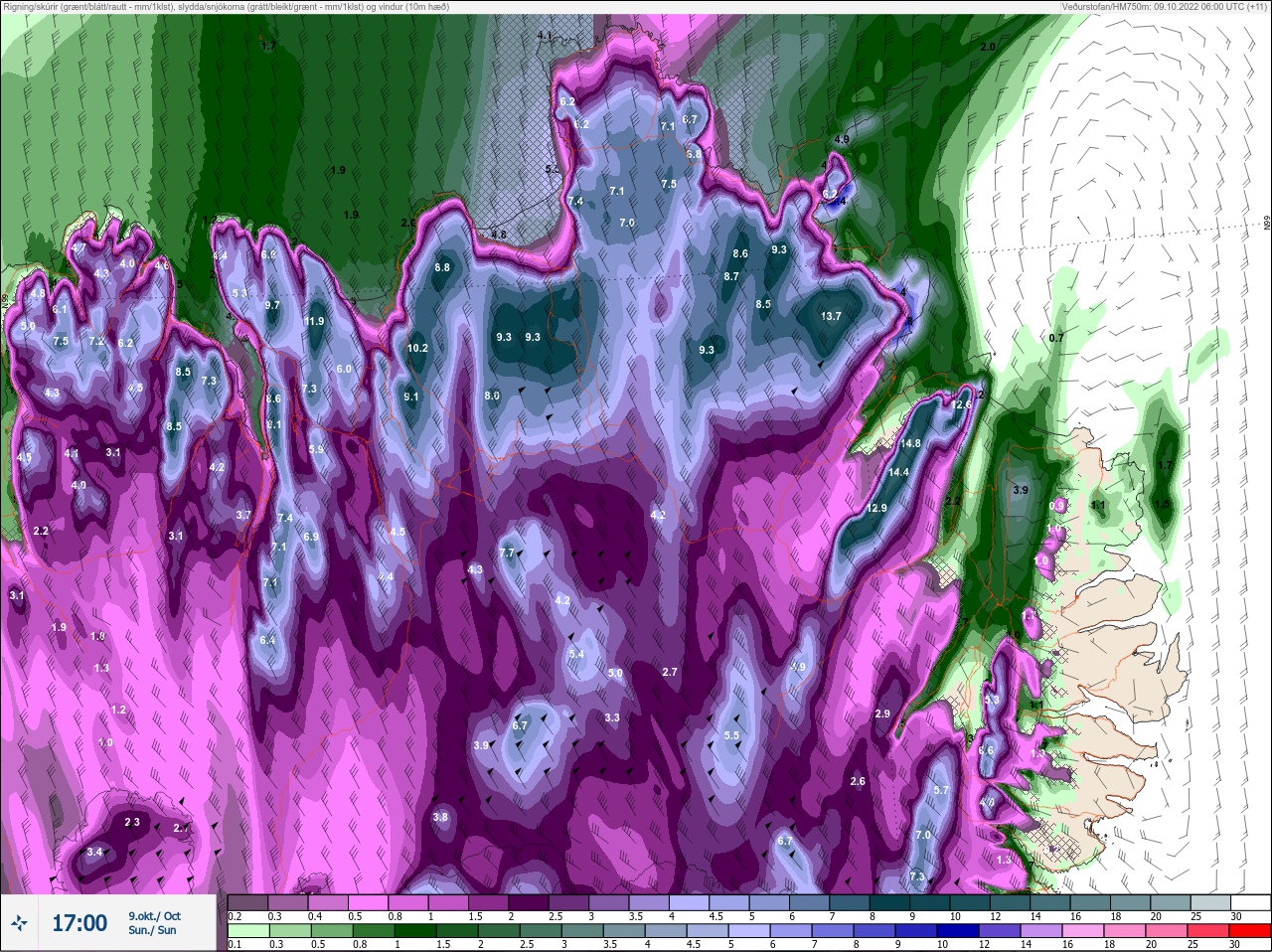Screen dimensions: 1272x952
Task: Click the 14.4 precipitation value label
Action: click(x=898, y=472)
